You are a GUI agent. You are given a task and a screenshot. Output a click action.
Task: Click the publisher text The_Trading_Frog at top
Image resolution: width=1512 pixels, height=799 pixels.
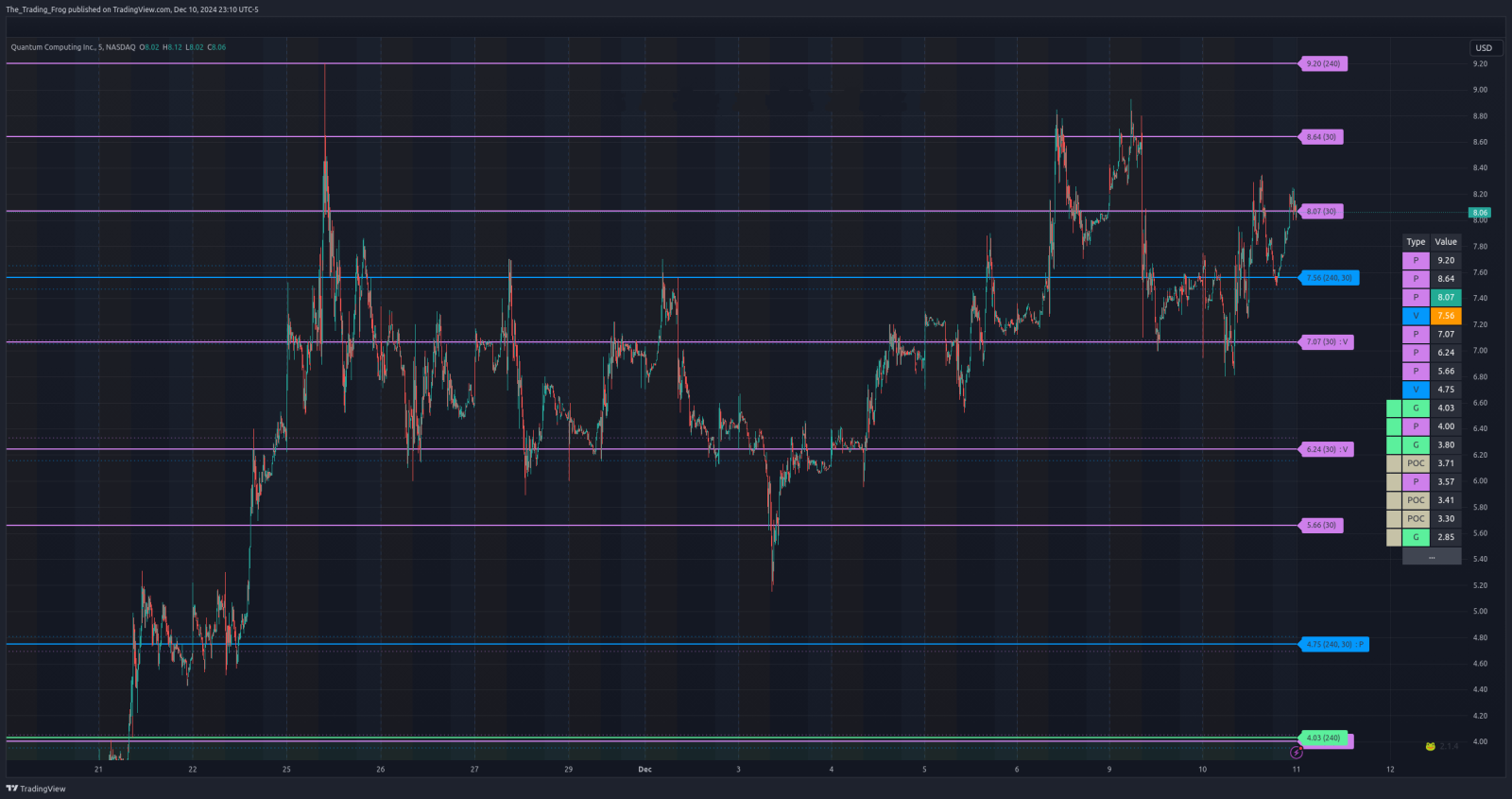click(36, 9)
